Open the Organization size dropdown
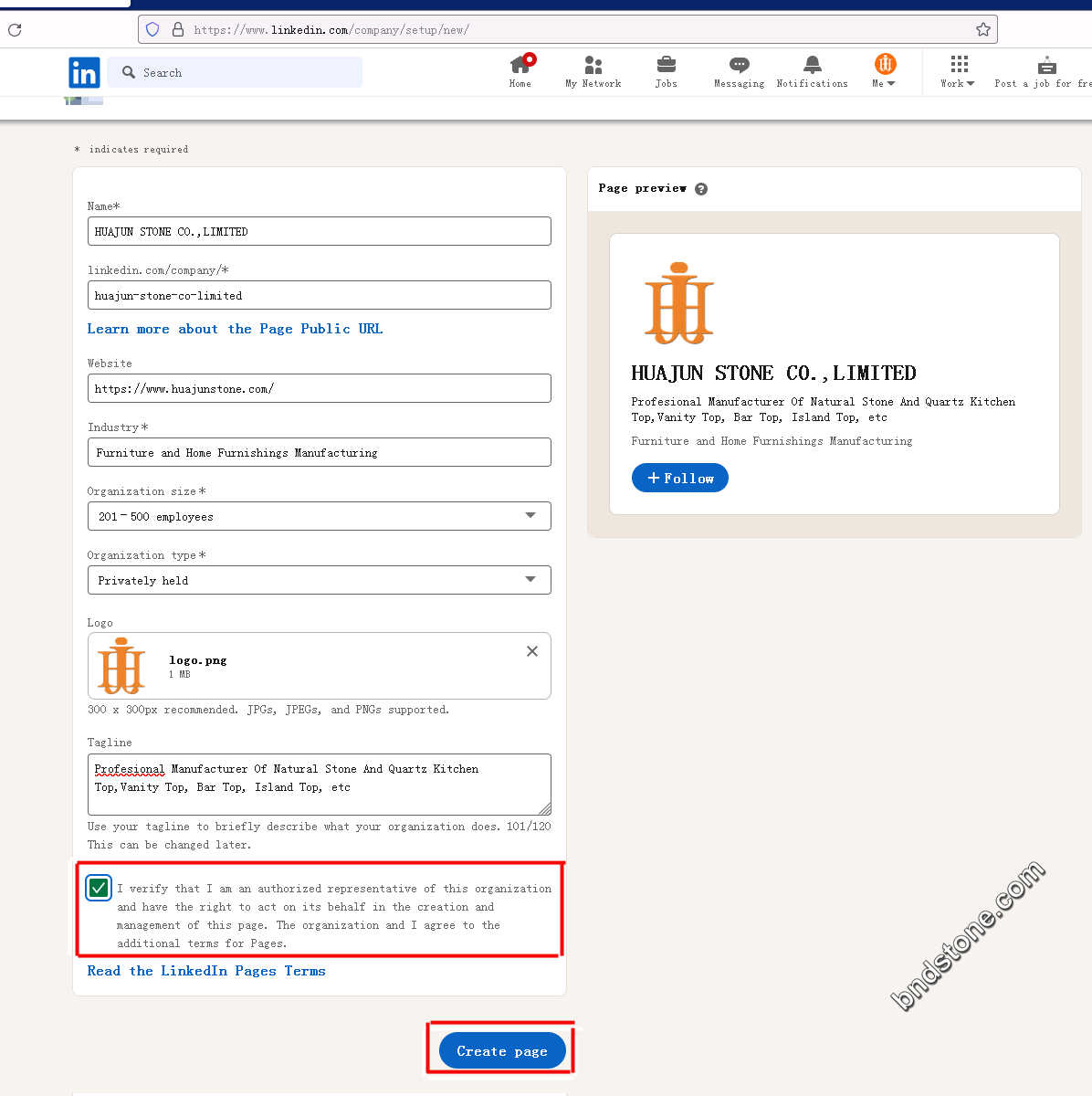Screen dimensions: 1092x1096 (320, 516)
